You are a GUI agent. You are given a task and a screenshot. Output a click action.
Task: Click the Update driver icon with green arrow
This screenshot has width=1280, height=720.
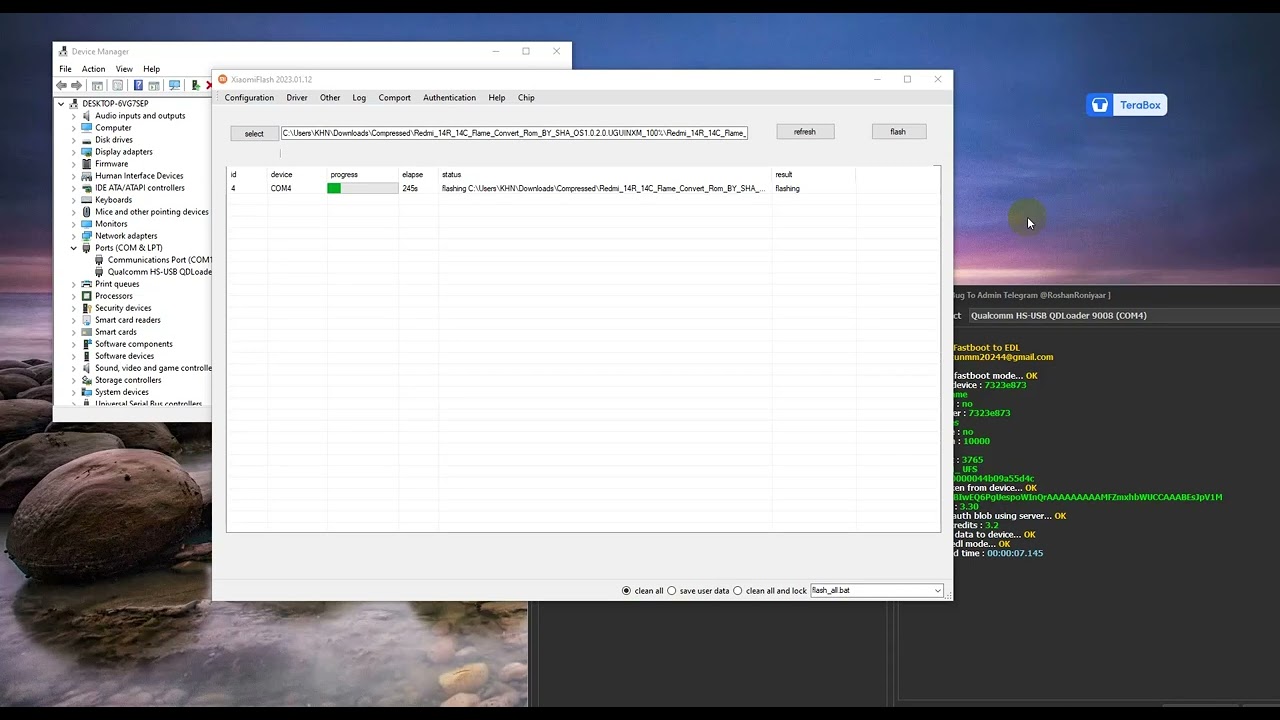(197, 86)
